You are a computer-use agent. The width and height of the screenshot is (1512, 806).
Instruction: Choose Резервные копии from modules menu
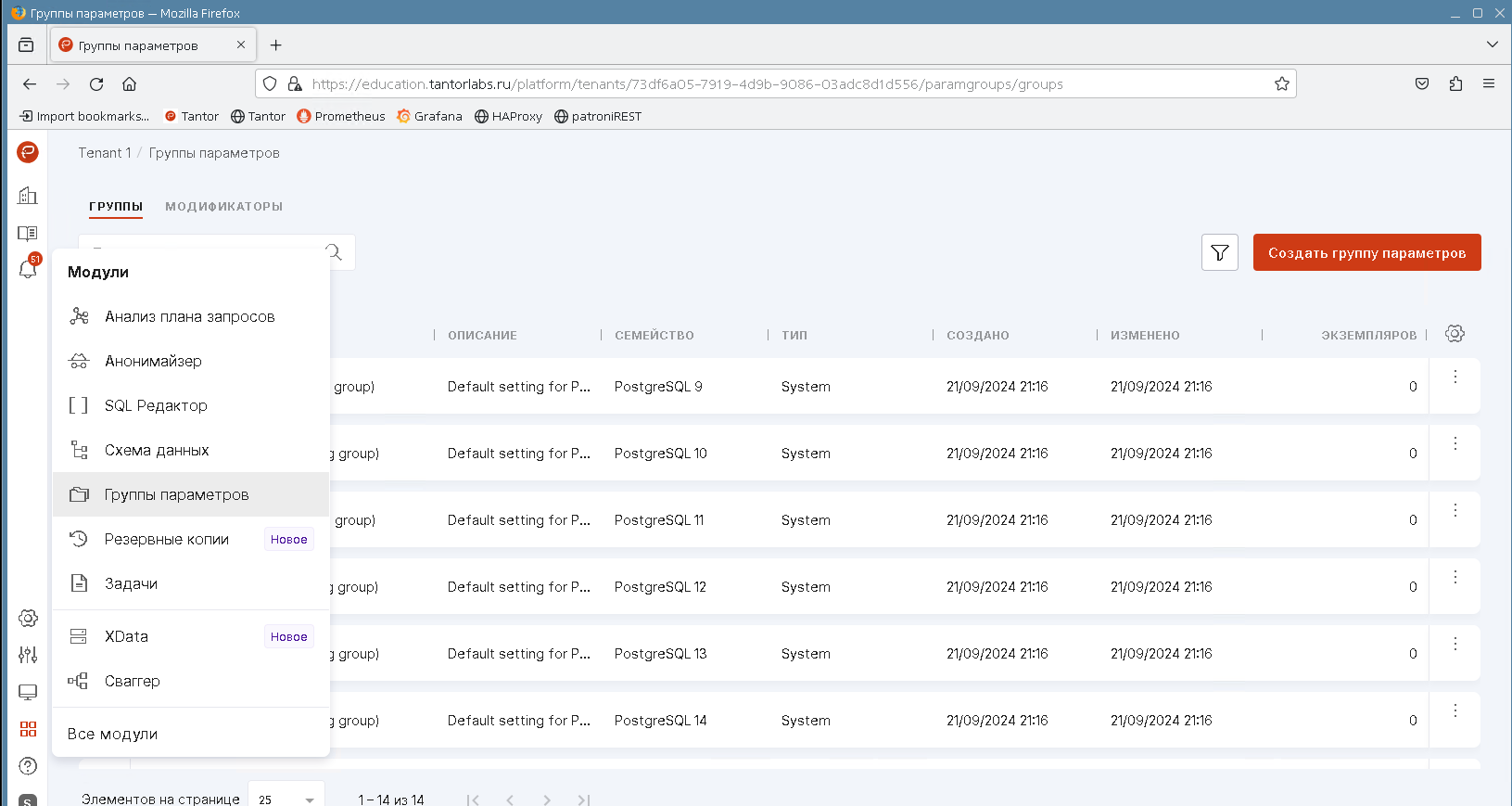[167, 539]
